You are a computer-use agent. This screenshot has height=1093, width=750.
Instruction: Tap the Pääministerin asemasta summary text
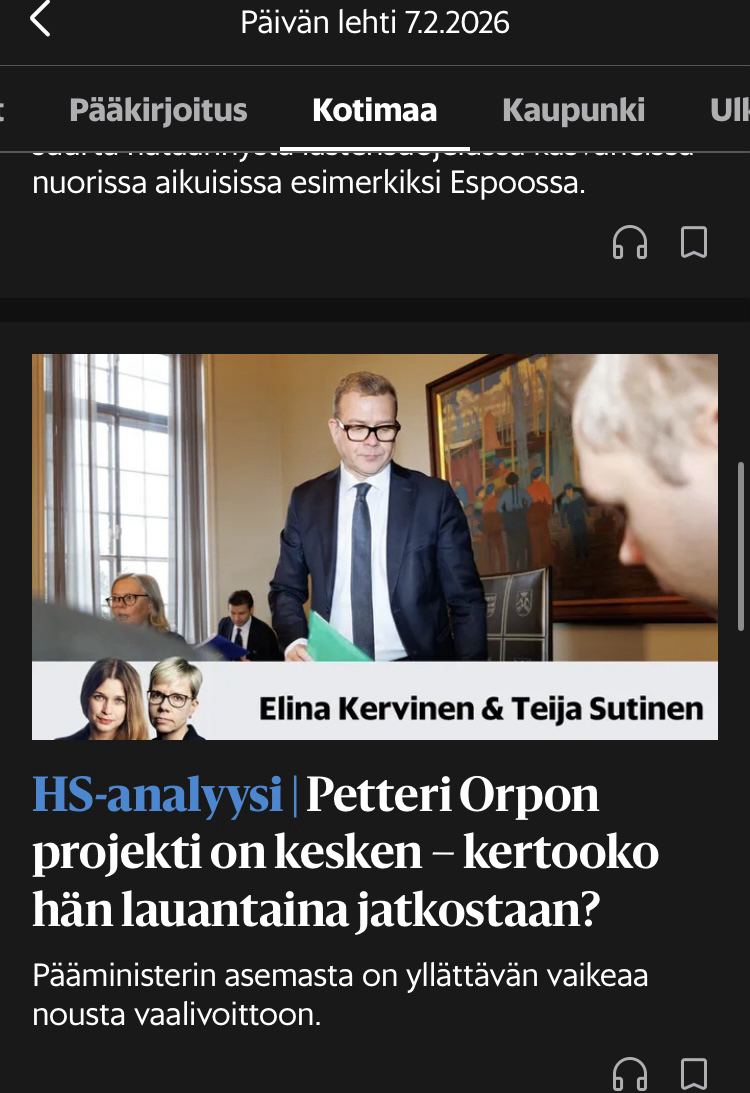coord(340,995)
